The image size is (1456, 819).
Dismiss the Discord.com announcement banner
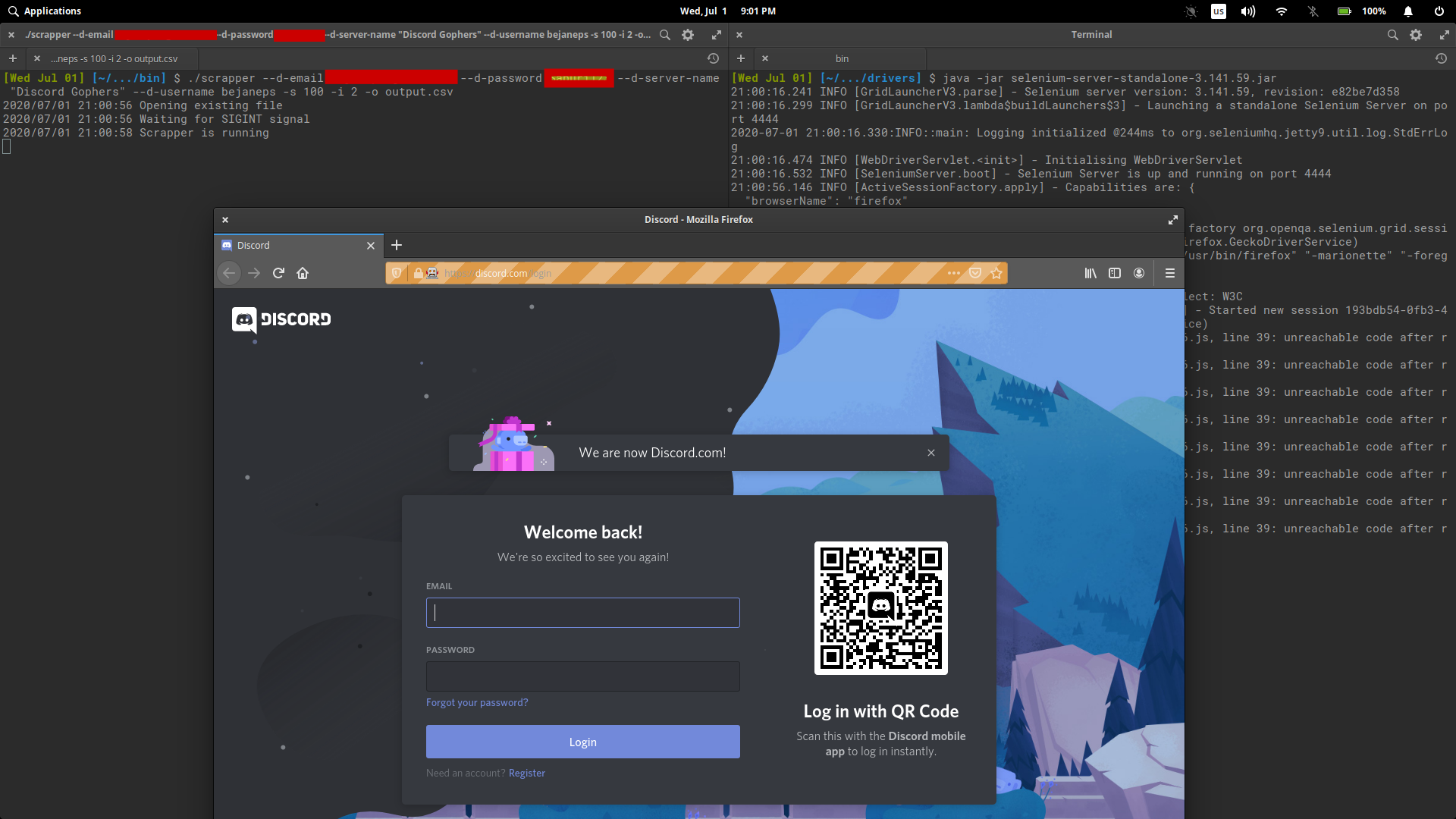click(x=931, y=453)
